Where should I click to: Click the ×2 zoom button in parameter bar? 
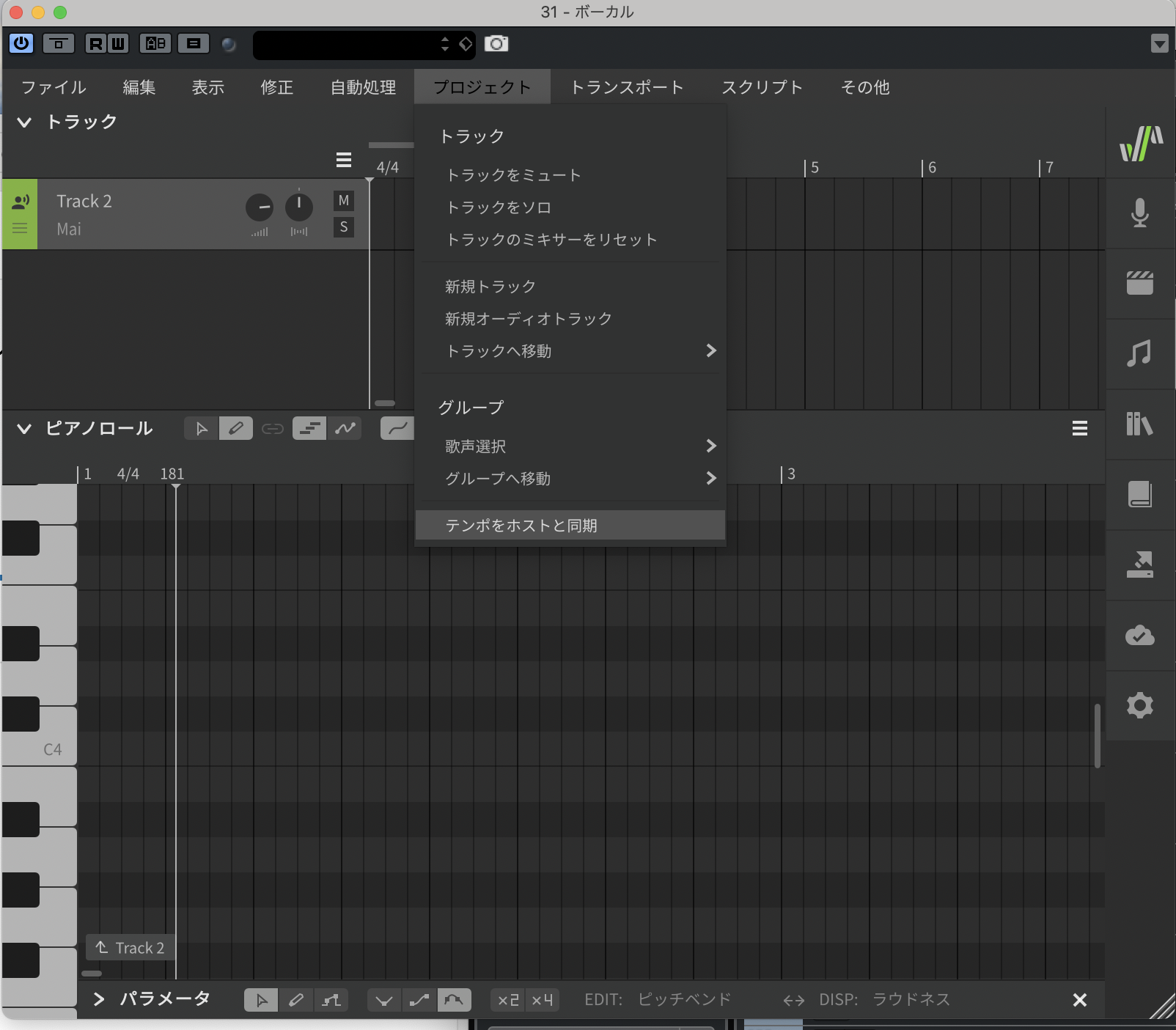[508, 1000]
